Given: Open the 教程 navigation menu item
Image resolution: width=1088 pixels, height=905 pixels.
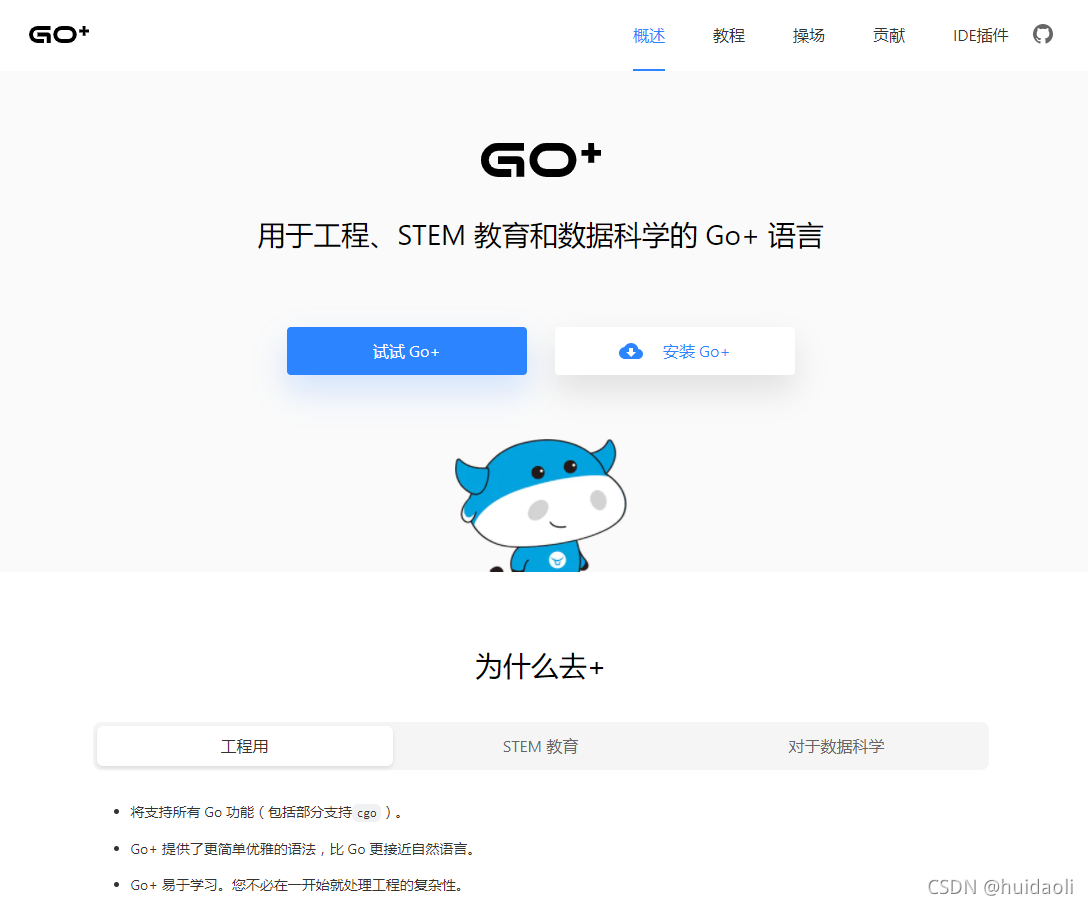Looking at the screenshot, I should (x=729, y=35).
